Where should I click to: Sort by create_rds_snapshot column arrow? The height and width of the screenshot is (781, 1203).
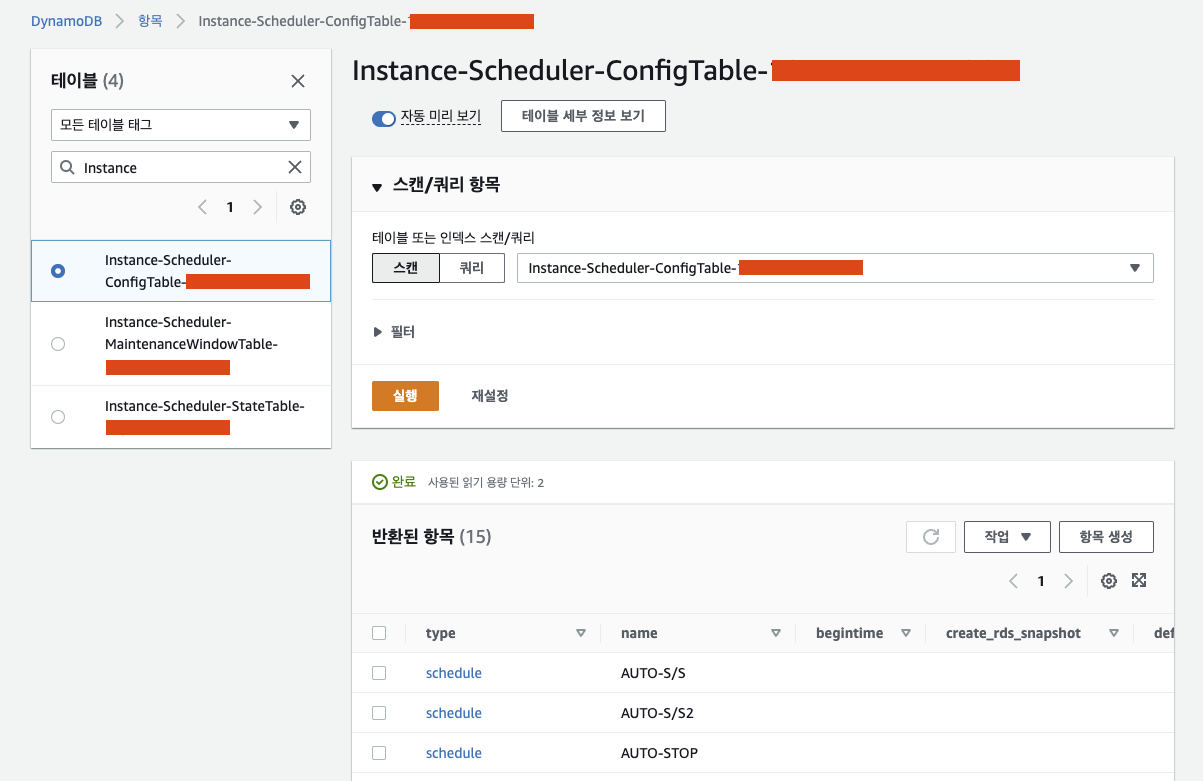1114,633
